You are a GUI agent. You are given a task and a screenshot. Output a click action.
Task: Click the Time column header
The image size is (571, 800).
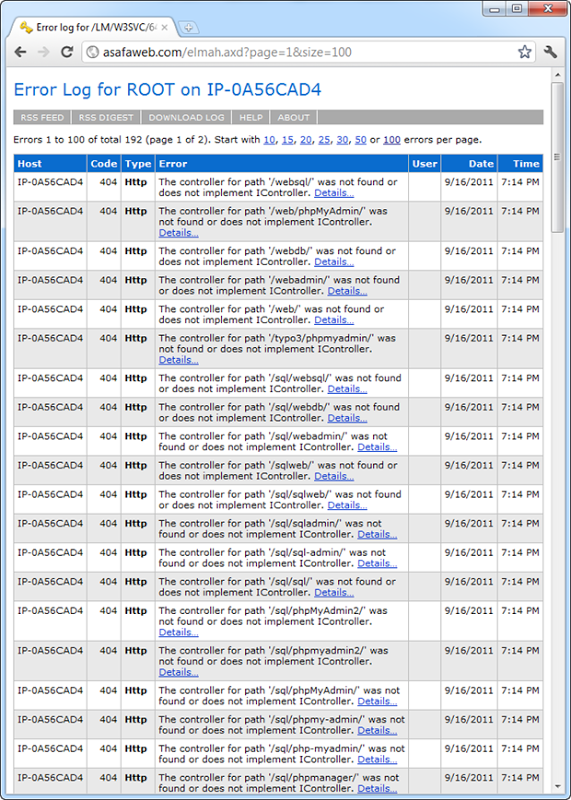(520, 164)
